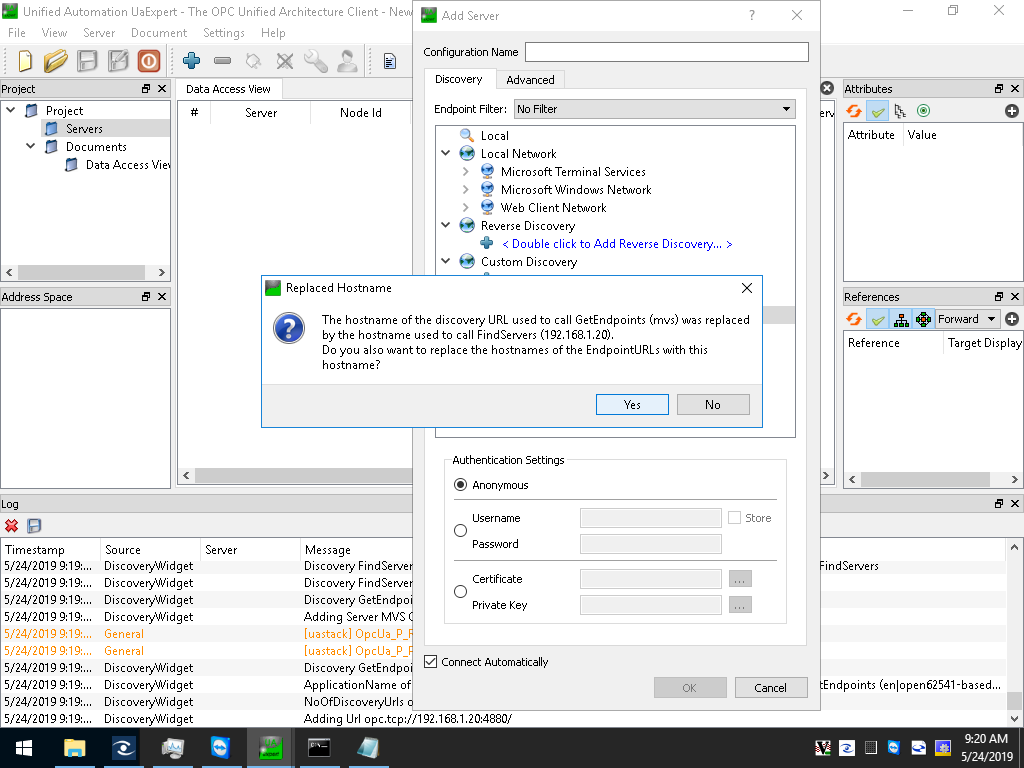Expand Microsoft Windows Network
The image size is (1024, 768).
pyautogui.click(x=465, y=189)
